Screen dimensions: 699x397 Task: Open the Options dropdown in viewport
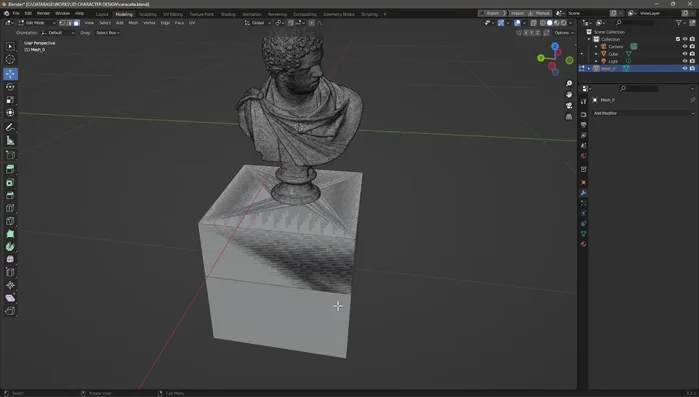click(x=563, y=33)
